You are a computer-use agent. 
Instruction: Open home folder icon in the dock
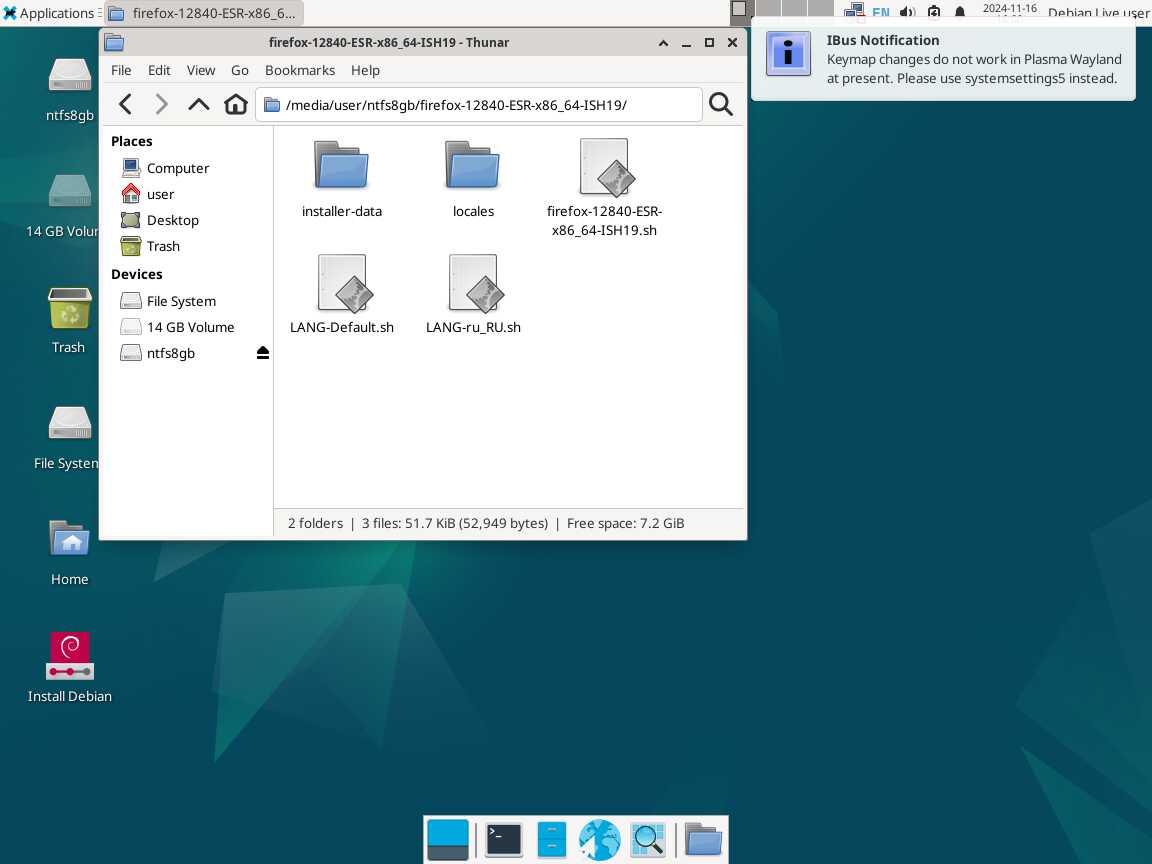click(x=703, y=839)
